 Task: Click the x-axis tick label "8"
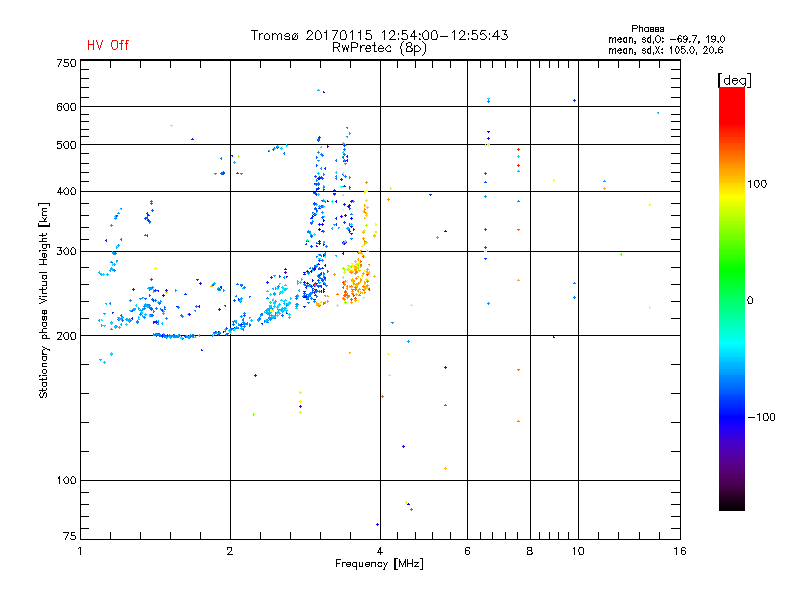click(530, 551)
